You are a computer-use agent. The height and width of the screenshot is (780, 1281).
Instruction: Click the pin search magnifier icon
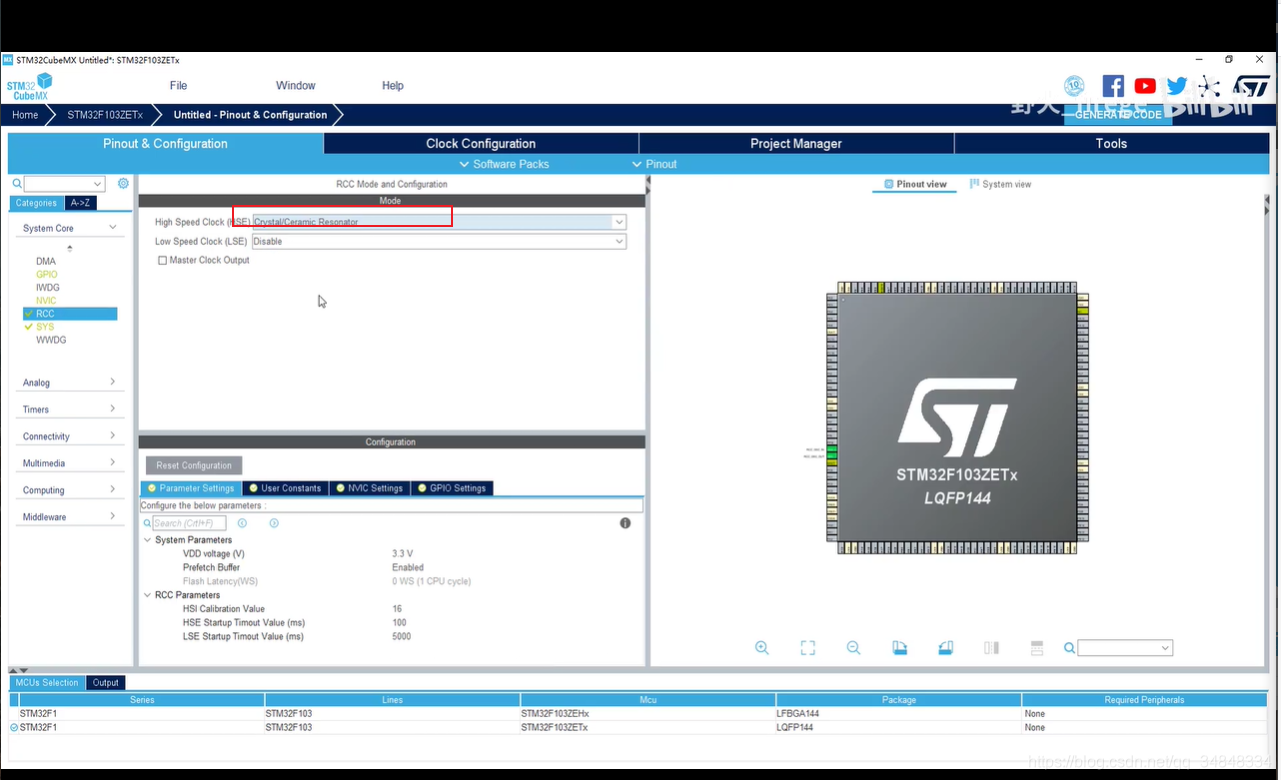pyautogui.click(x=1069, y=648)
